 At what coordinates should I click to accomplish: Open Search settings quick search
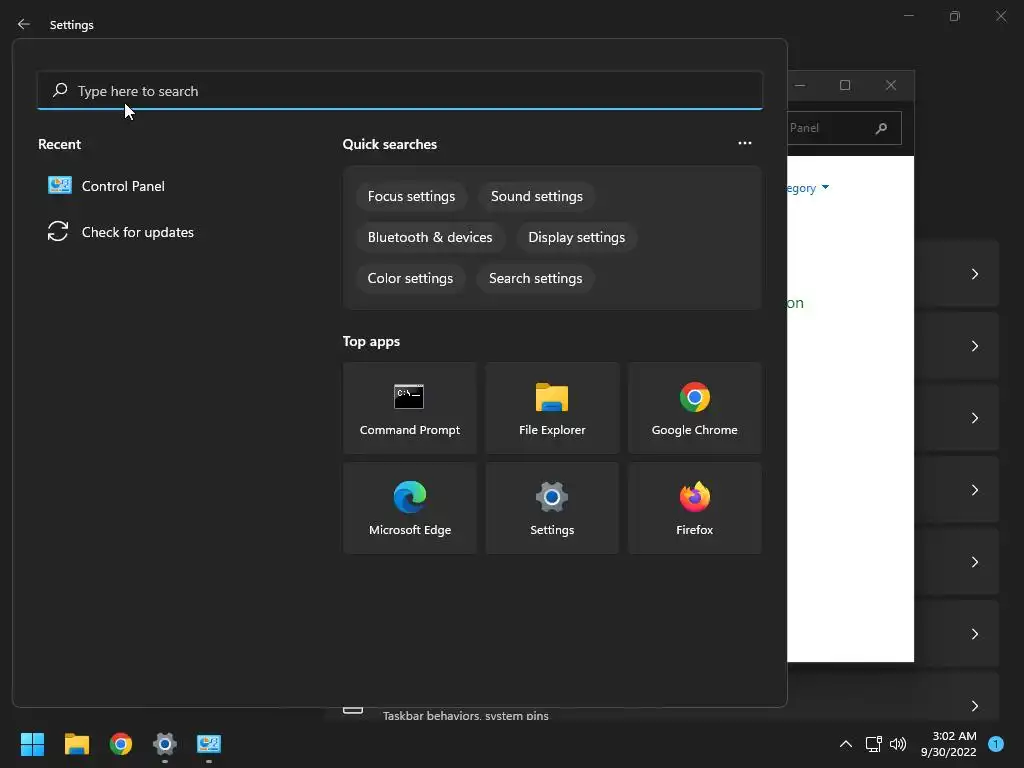click(536, 279)
